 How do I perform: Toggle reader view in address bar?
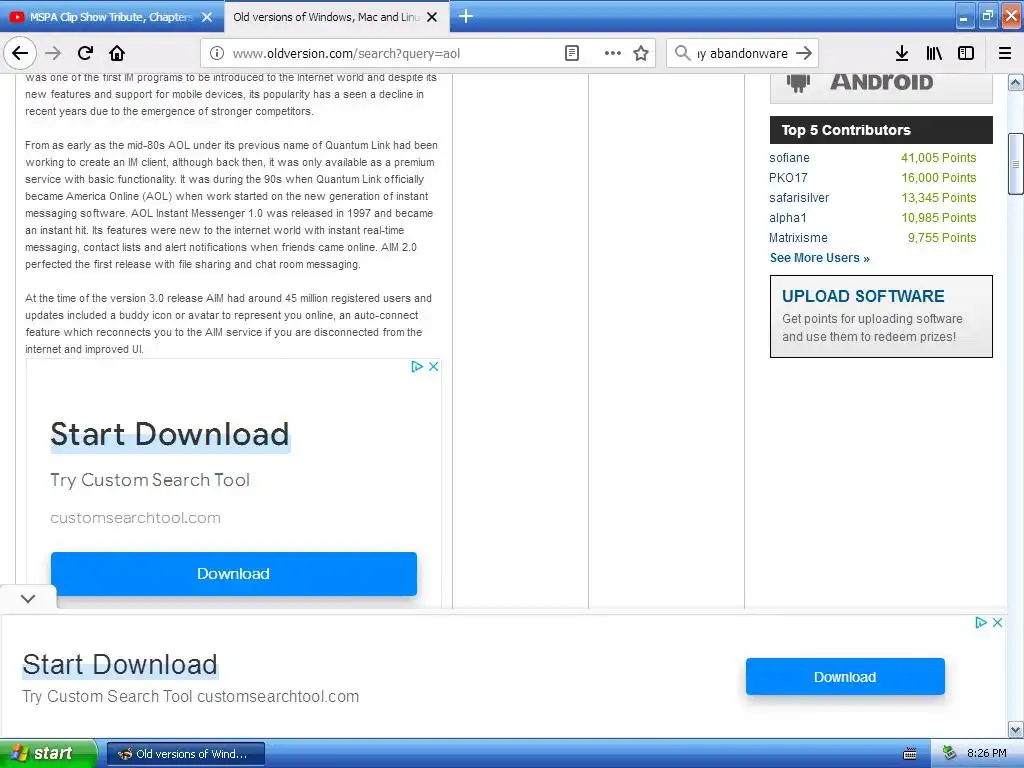click(571, 53)
